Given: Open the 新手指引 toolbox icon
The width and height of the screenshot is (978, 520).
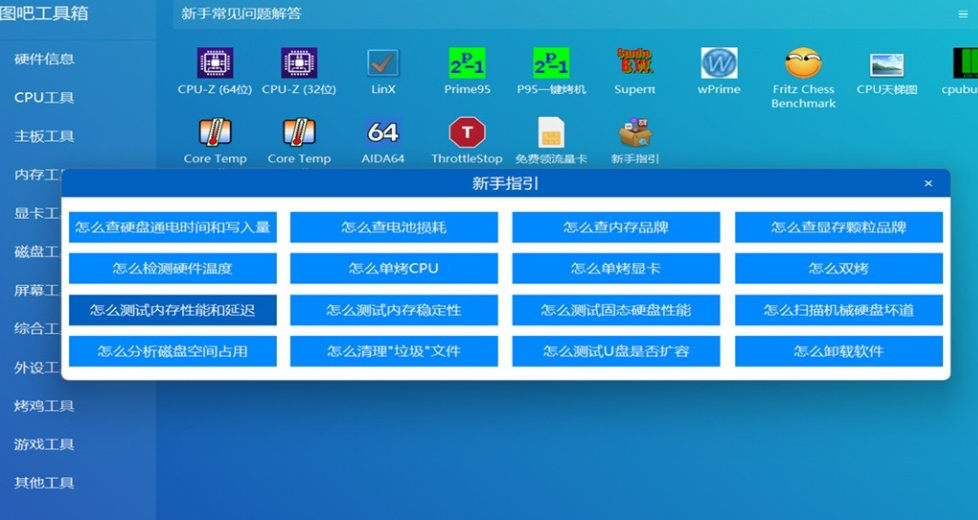Looking at the screenshot, I should click(x=635, y=132).
